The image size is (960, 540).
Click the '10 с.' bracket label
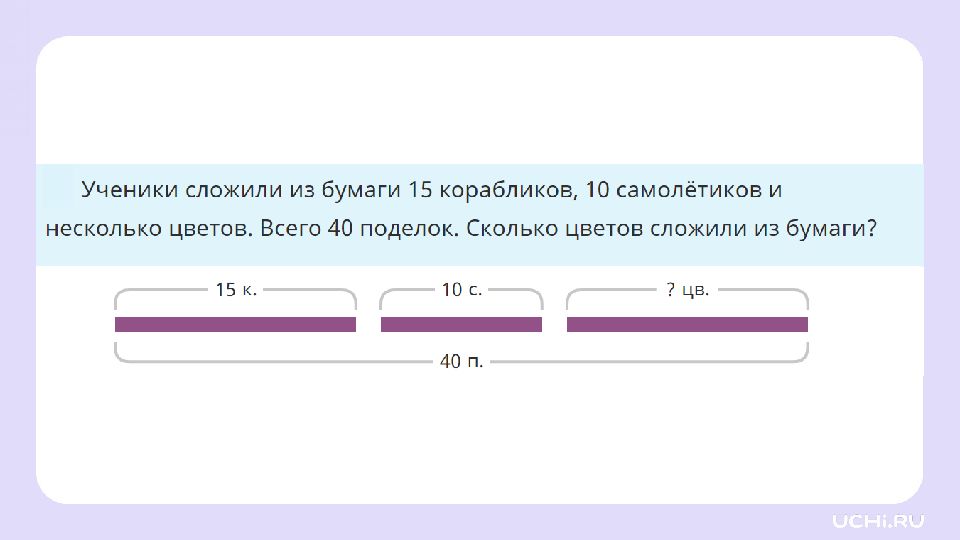tap(462, 290)
